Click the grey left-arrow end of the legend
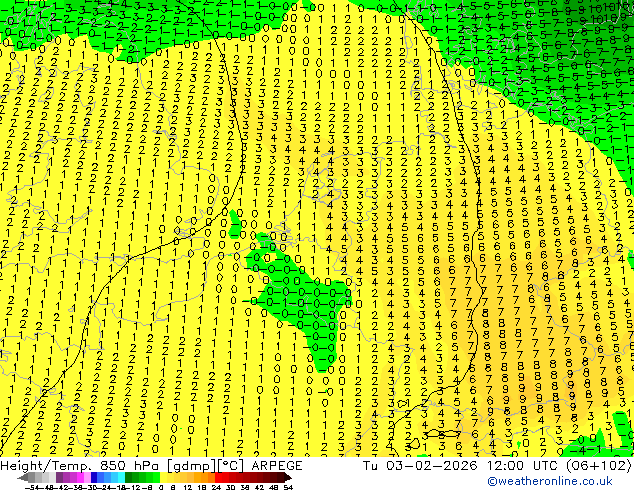This screenshot has width=634, height=490. (x=23, y=478)
